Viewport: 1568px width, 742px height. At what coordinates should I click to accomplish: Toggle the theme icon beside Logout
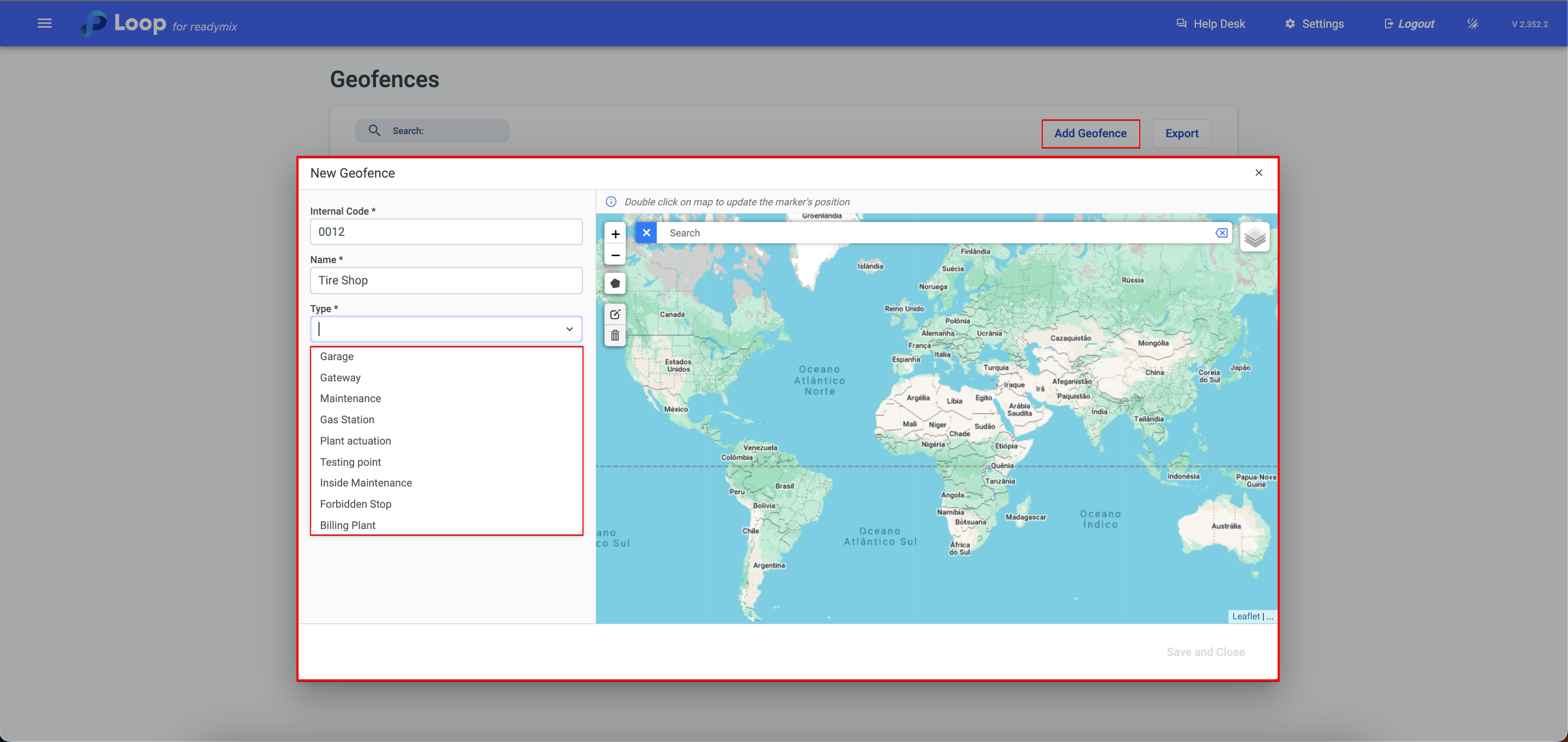coord(1473,24)
